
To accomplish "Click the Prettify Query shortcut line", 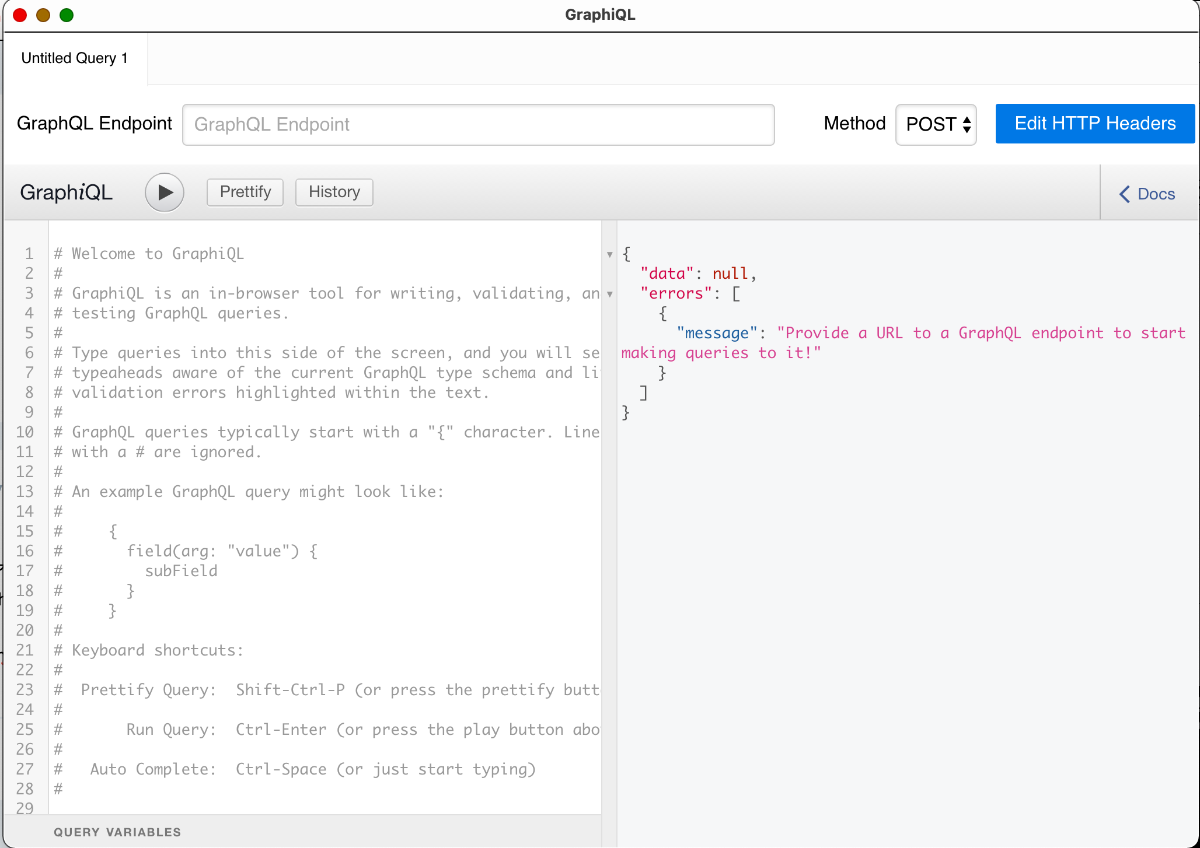I will pyautogui.click(x=327, y=690).
